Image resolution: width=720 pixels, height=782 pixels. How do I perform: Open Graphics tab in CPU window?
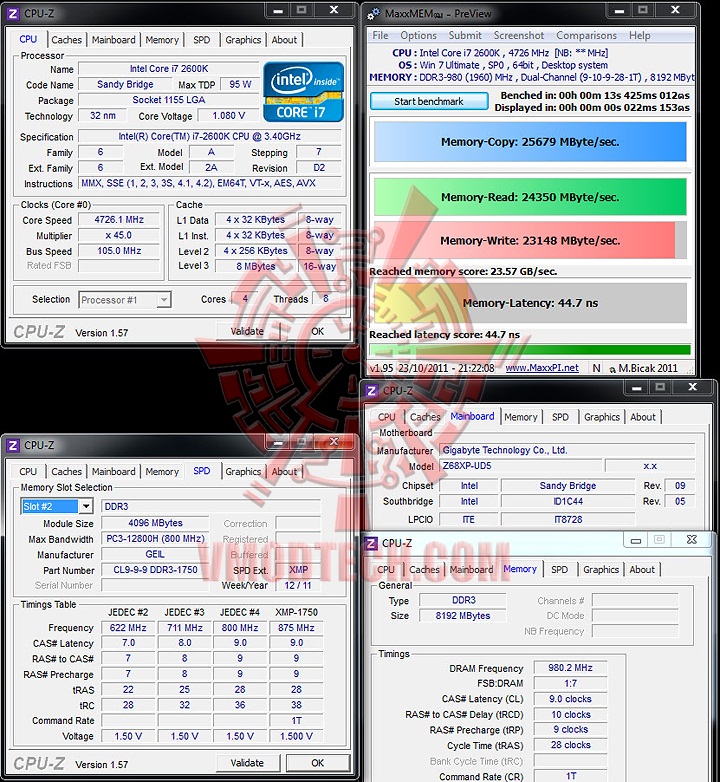click(x=243, y=40)
